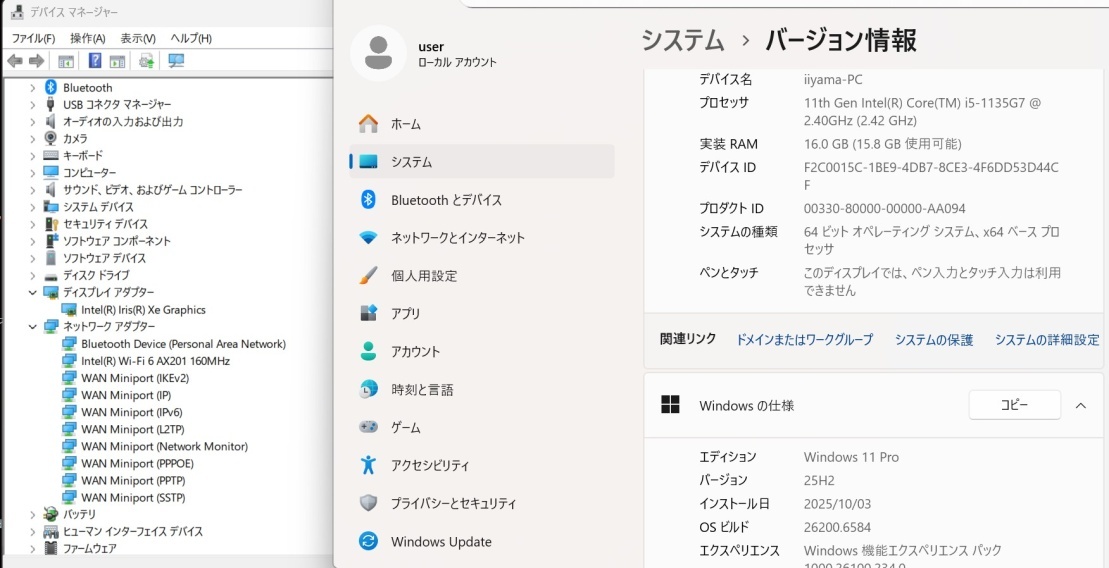Viewport: 1109px width, 568px height.
Task: Open システムの保護 link
Action: (934, 340)
